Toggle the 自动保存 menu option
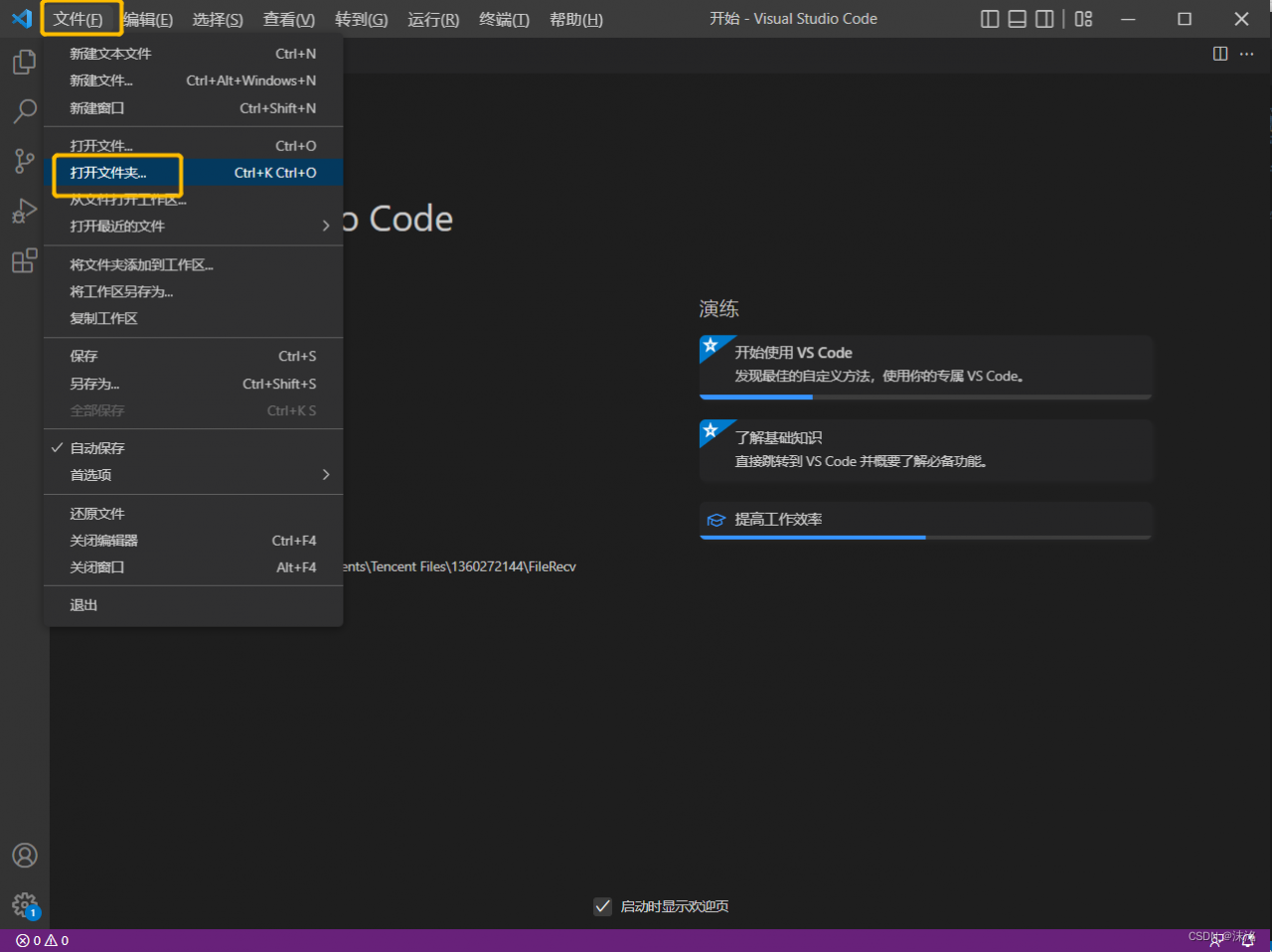This screenshot has height=952, width=1272. [x=193, y=448]
